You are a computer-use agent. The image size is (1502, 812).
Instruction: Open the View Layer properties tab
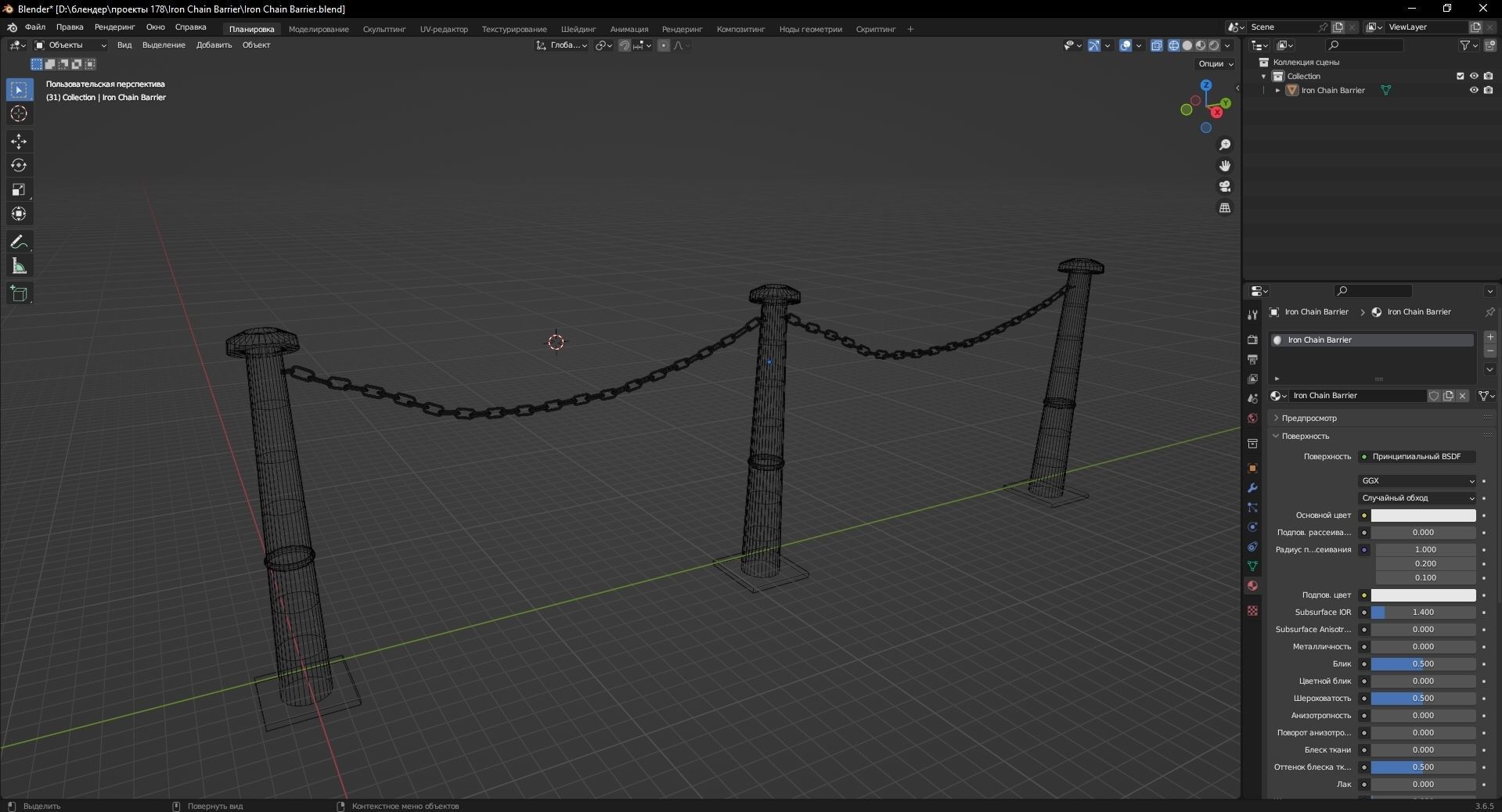pos(1252,379)
